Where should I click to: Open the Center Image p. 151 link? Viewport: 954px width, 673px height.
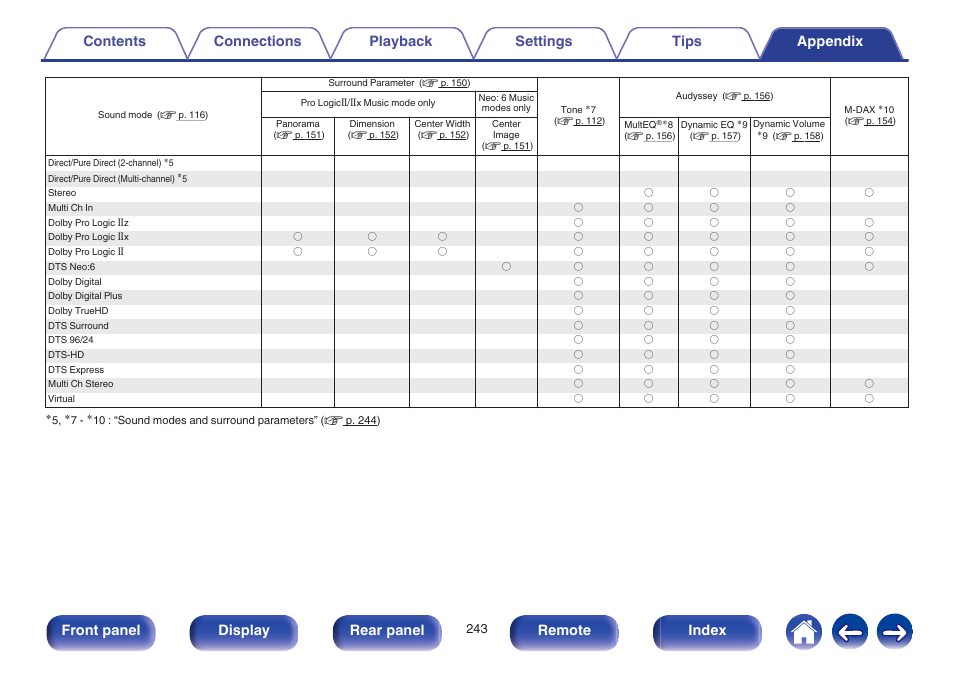point(517,146)
